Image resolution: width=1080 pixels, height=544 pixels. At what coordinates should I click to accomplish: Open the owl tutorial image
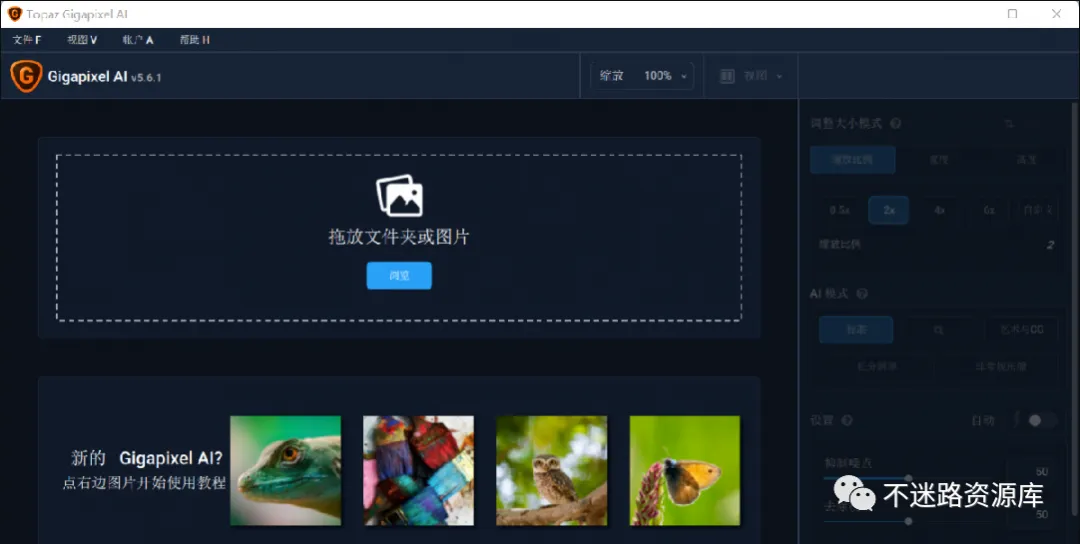[x=552, y=470]
